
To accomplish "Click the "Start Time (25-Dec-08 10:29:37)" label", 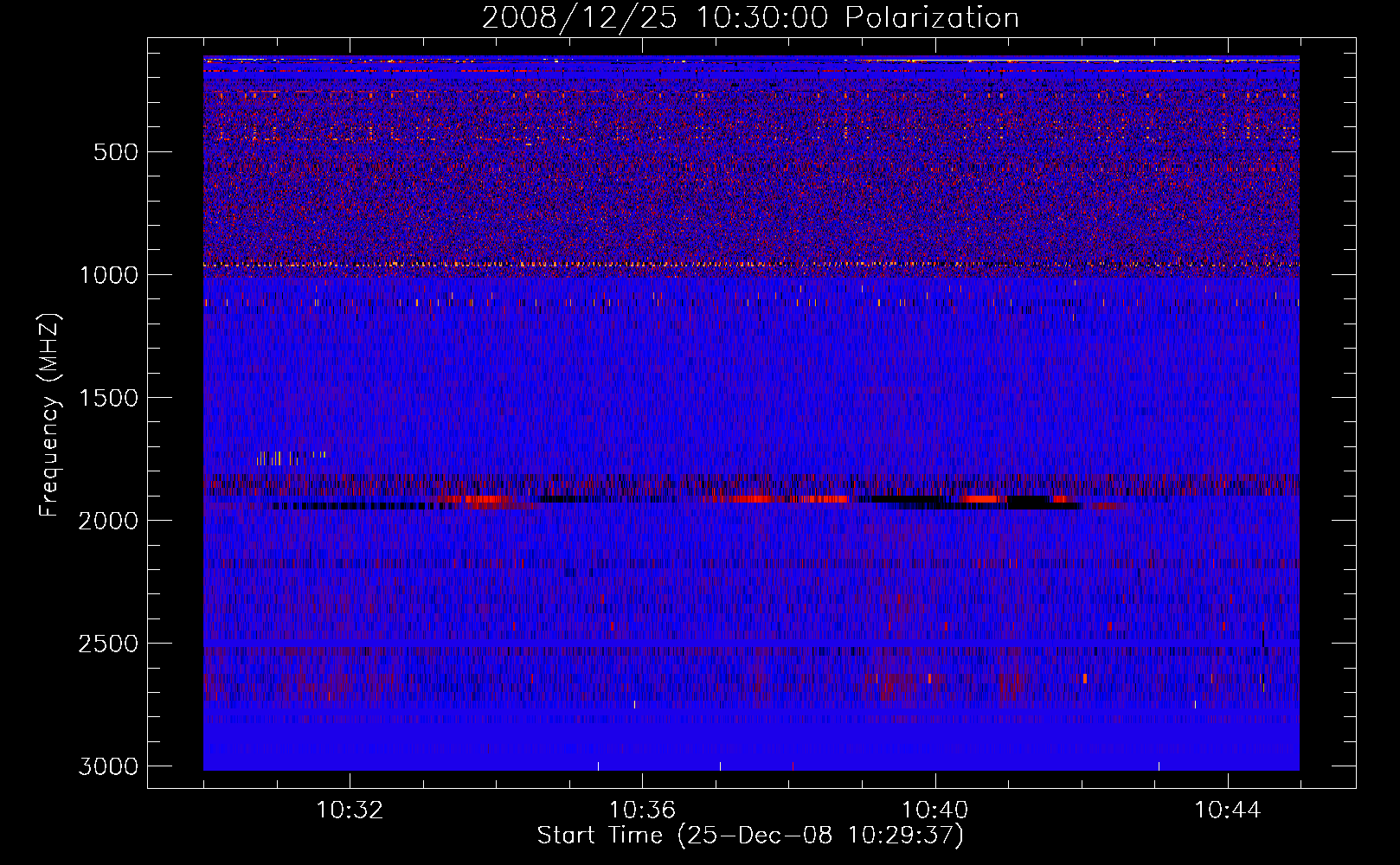I will (750, 836).
